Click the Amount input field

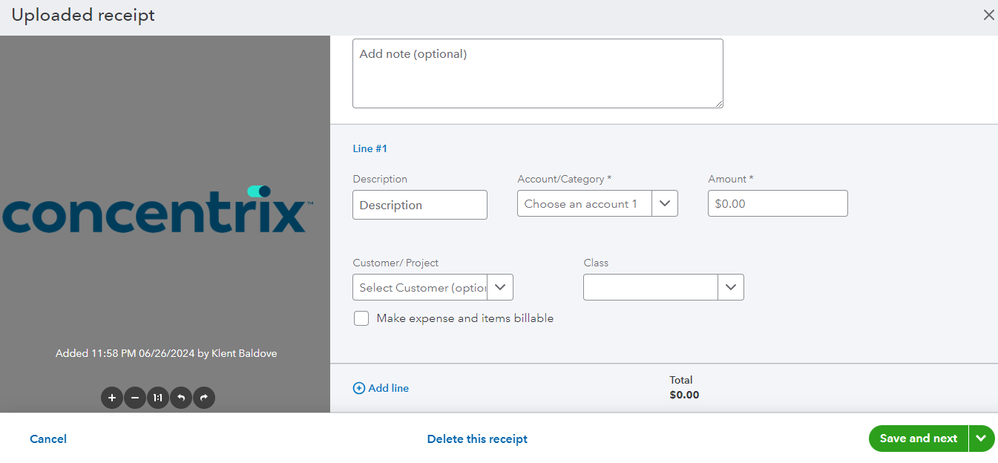[777, 204]
